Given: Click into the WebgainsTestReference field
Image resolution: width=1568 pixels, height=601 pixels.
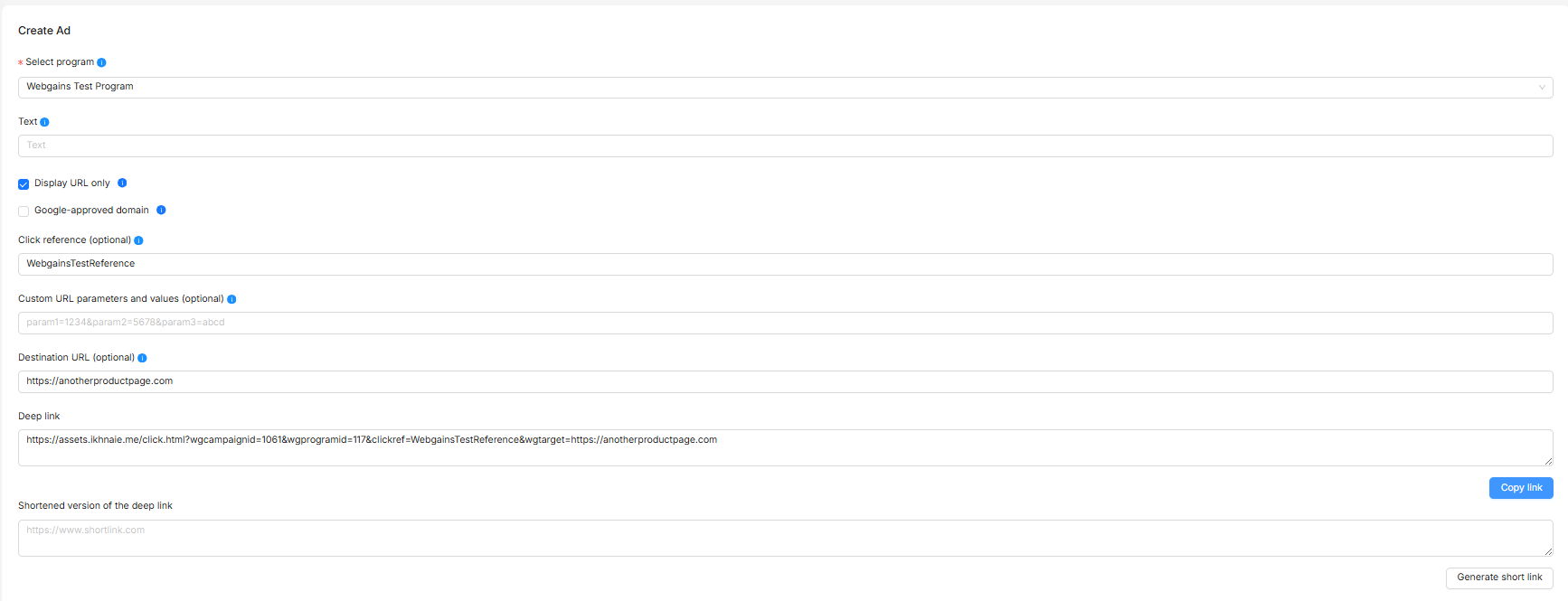Looking at the screenshot, I should pyautogui.click(x=784, y=264).
